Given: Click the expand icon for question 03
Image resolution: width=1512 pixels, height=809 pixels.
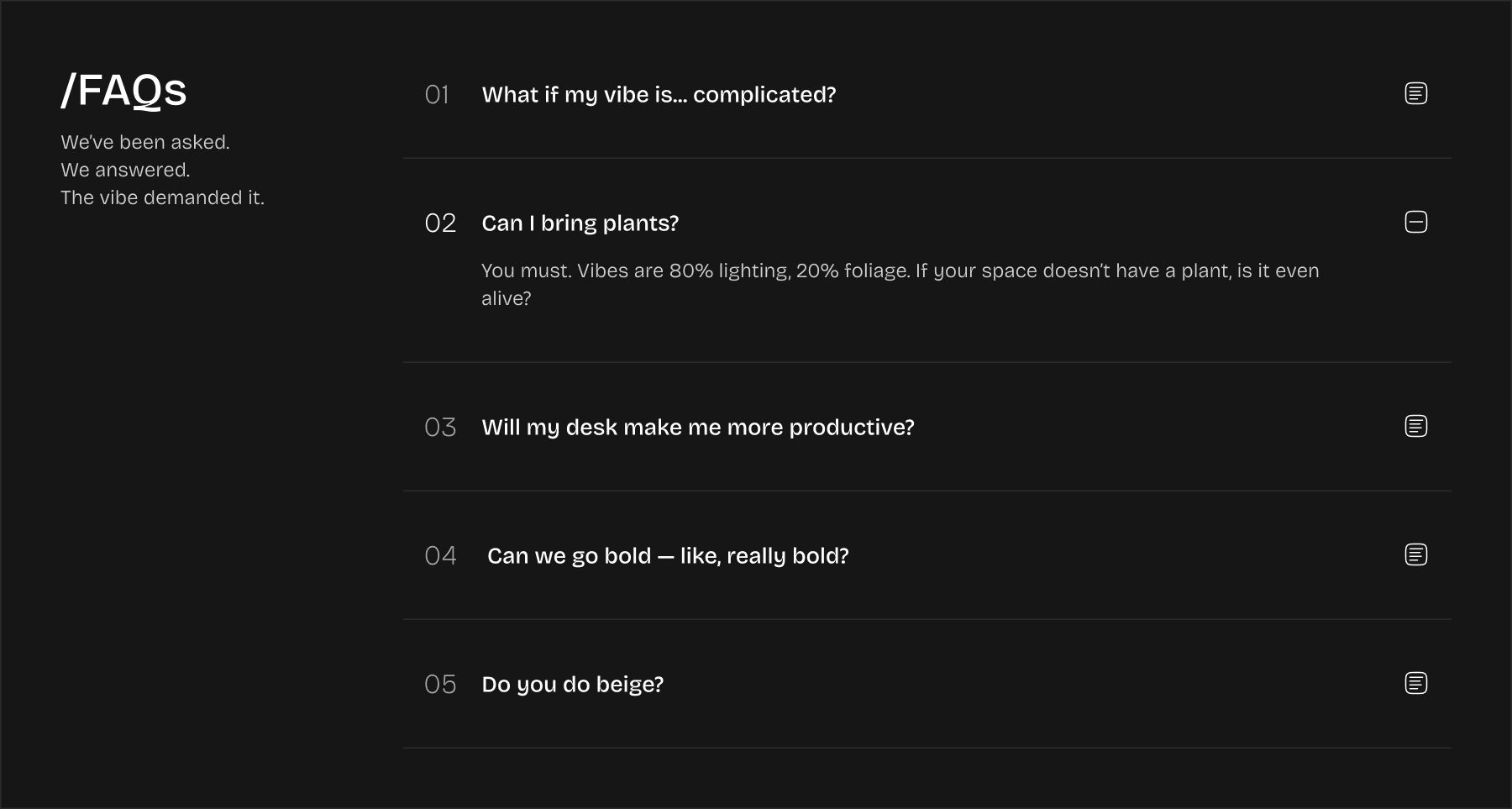Looking at the screenshot, I should pos(1415,426).
